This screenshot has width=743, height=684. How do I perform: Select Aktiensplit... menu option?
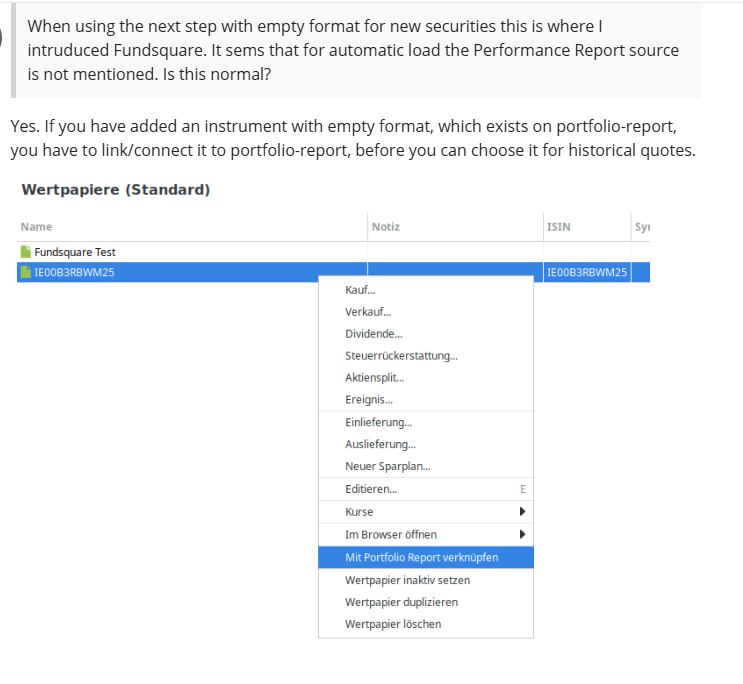point(426,377)
